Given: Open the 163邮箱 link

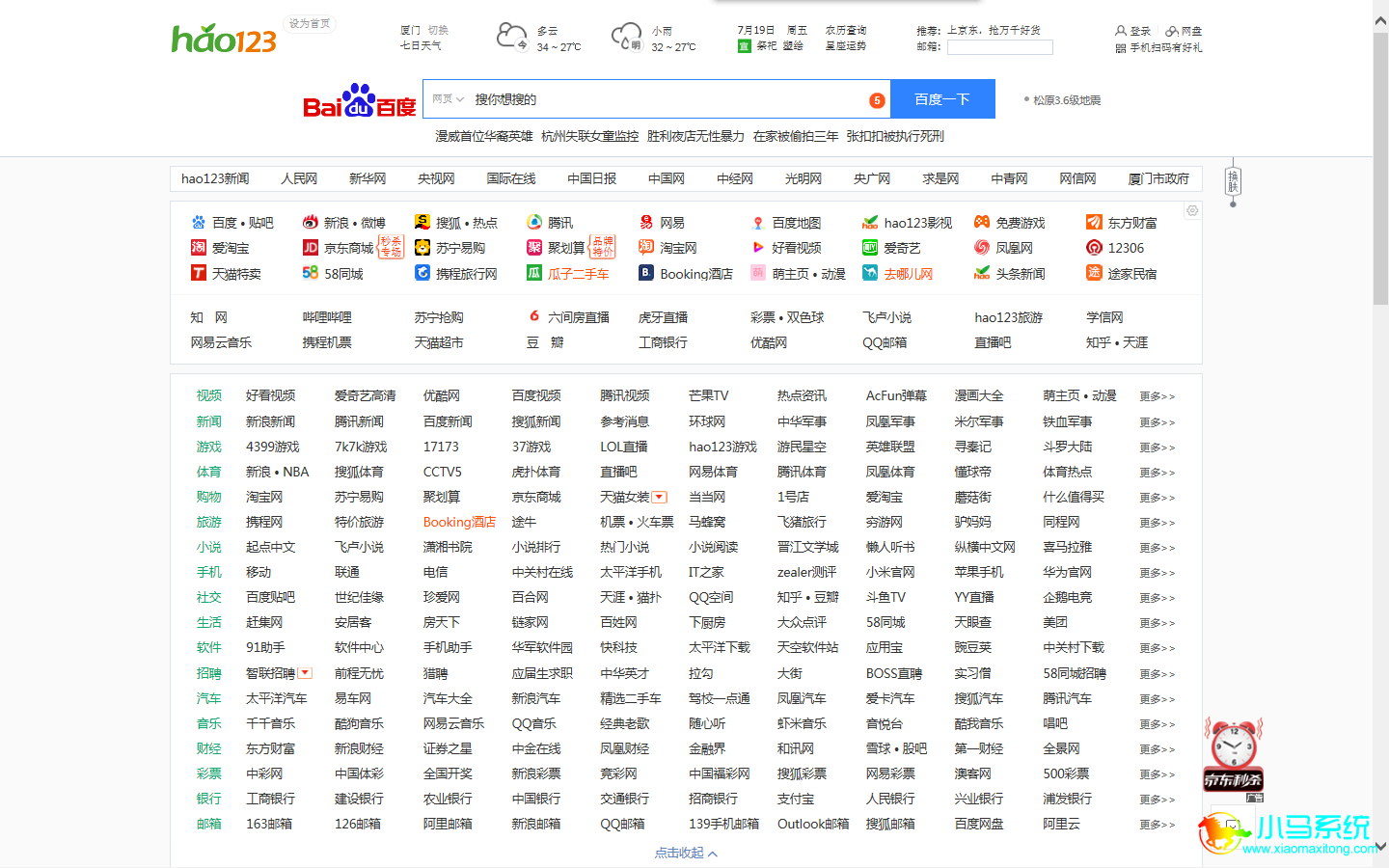Looking at the screenshot, I should click(x=269, y=824).
